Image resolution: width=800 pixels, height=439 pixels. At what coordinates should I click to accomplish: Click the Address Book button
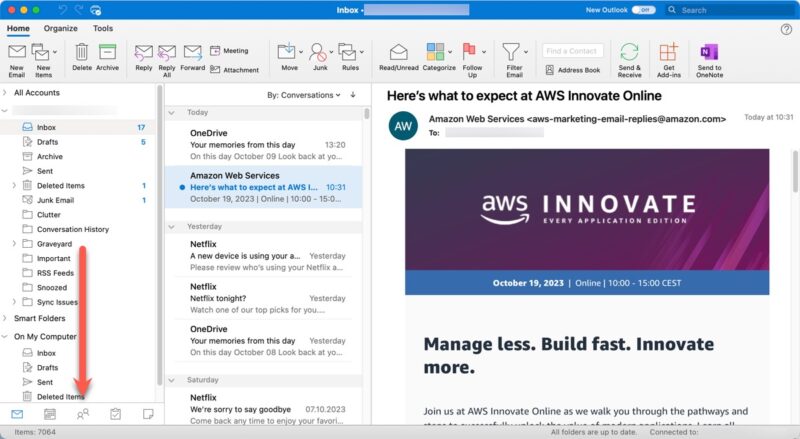click(x=572, y=70)
